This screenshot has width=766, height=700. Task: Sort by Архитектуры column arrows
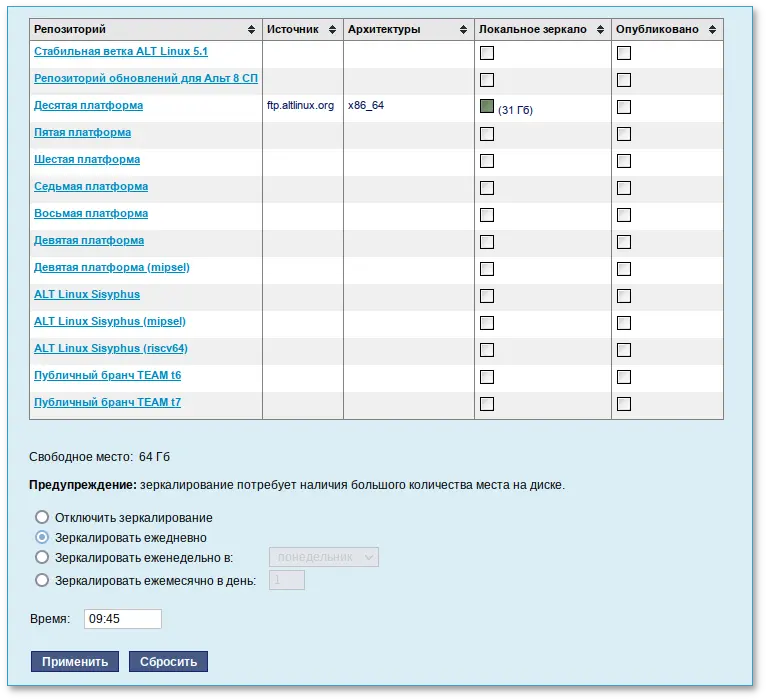(463, 29)
